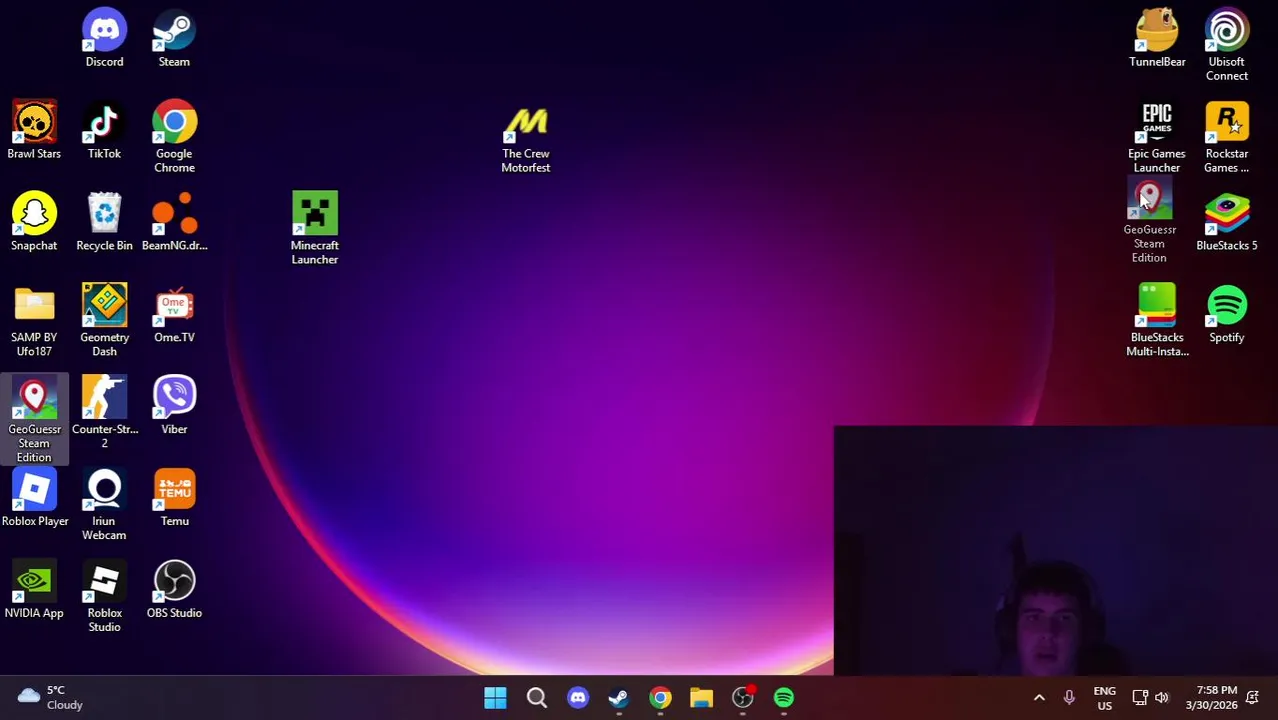Select the Spotify desktop shortcut
Screen dimensions: 1278x720
pos(1227,314)
